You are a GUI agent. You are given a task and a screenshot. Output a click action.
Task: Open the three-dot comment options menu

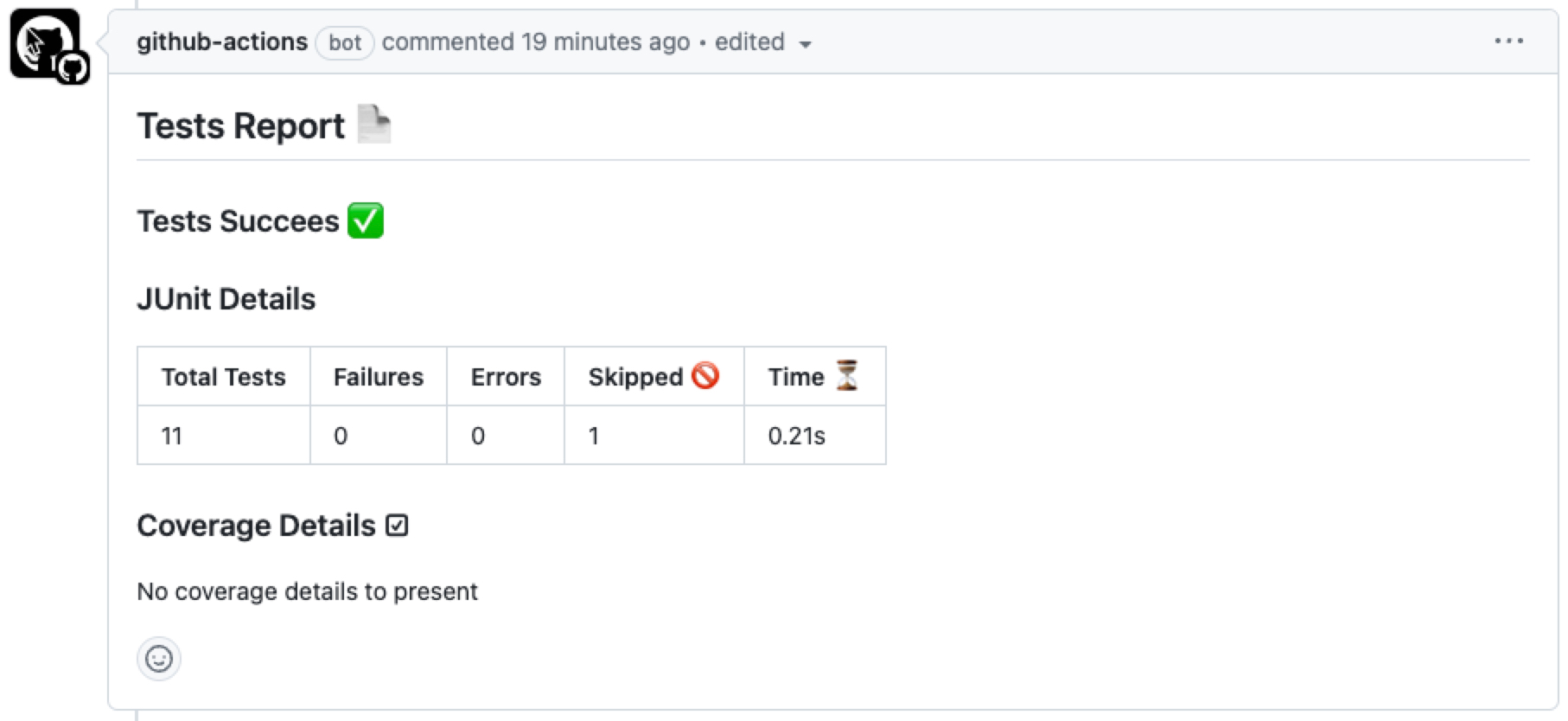point(1508,41)
